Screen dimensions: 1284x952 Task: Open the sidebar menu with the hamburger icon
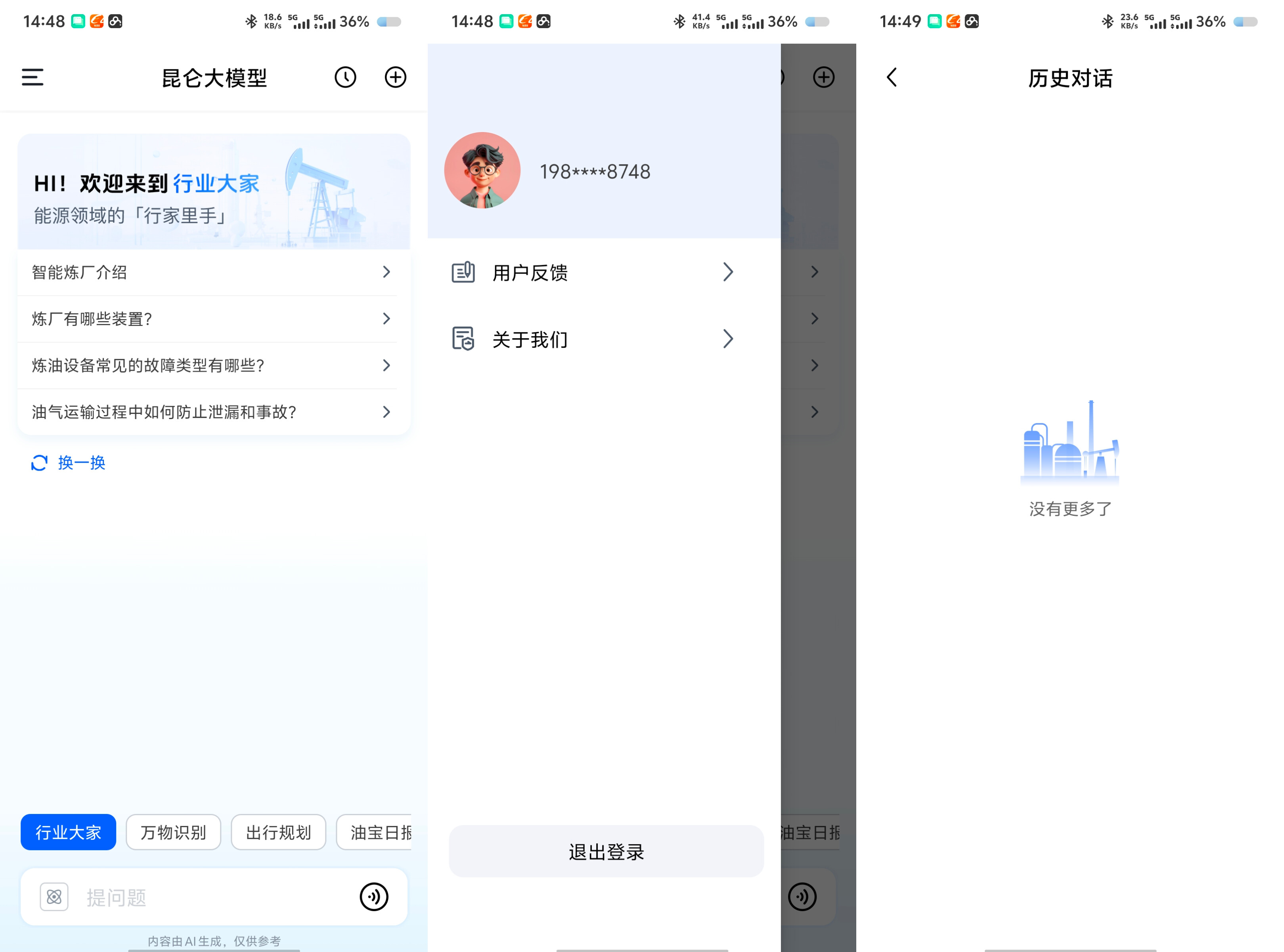click(32, 77)
